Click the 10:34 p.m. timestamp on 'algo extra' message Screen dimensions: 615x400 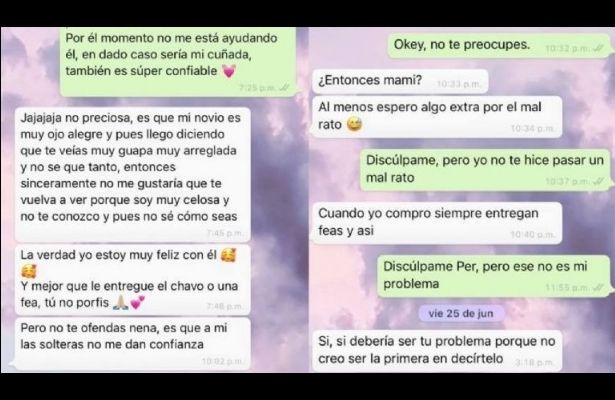[x=532, y=129]
